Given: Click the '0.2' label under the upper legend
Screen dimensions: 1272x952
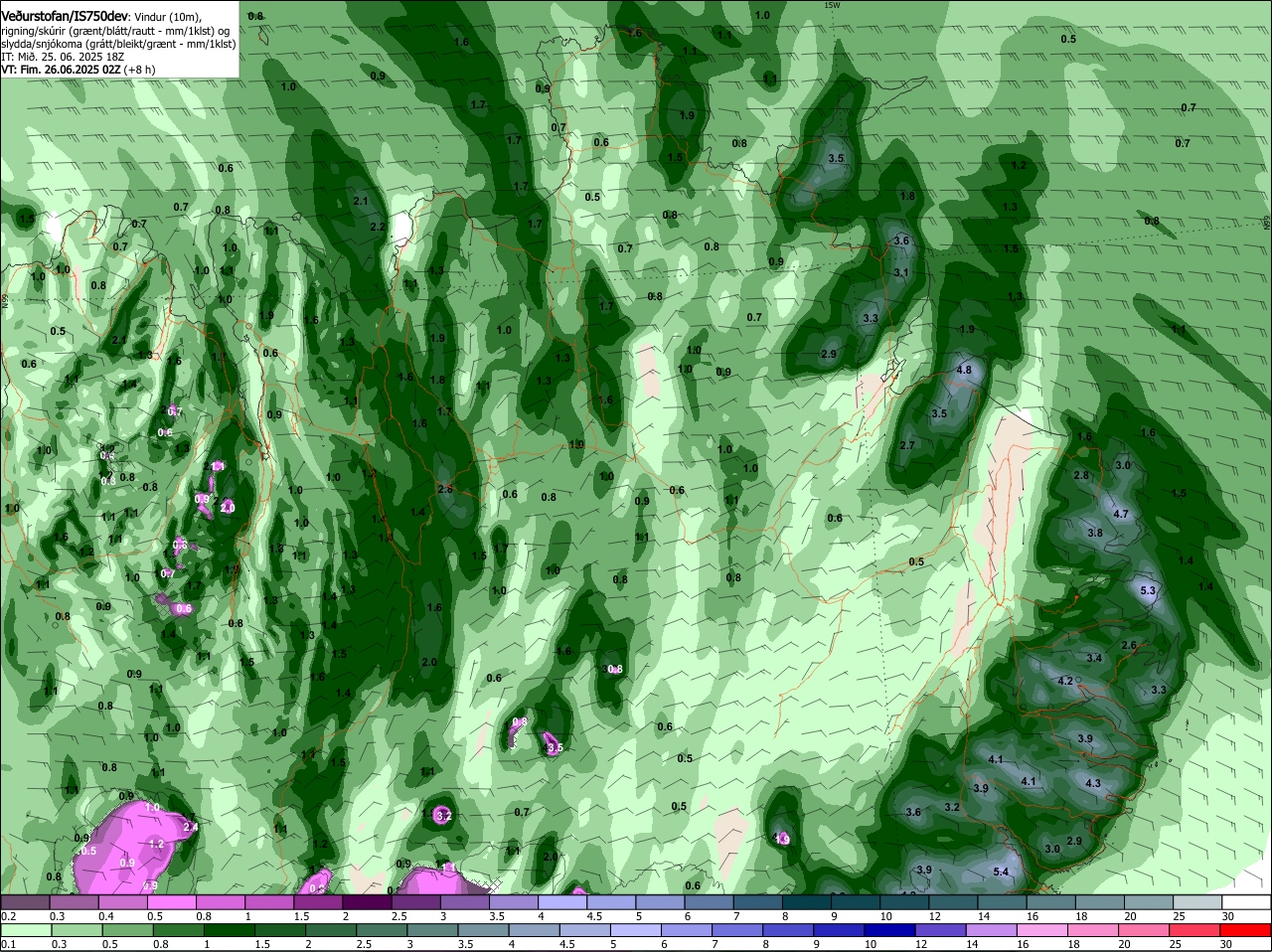Looking at the screenshot, I should [x=8, y=915].
